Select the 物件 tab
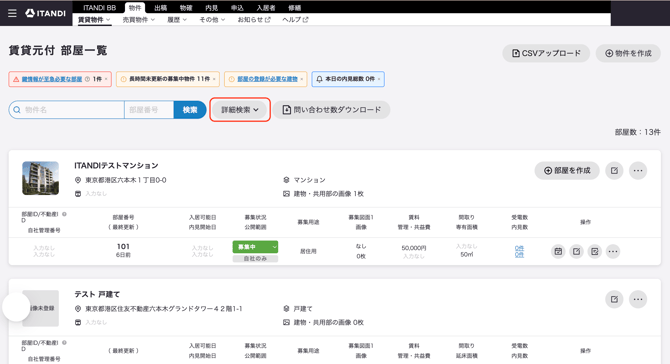This screenshot has width=670, height=364. pyautogui.click(x=135, y=8)
